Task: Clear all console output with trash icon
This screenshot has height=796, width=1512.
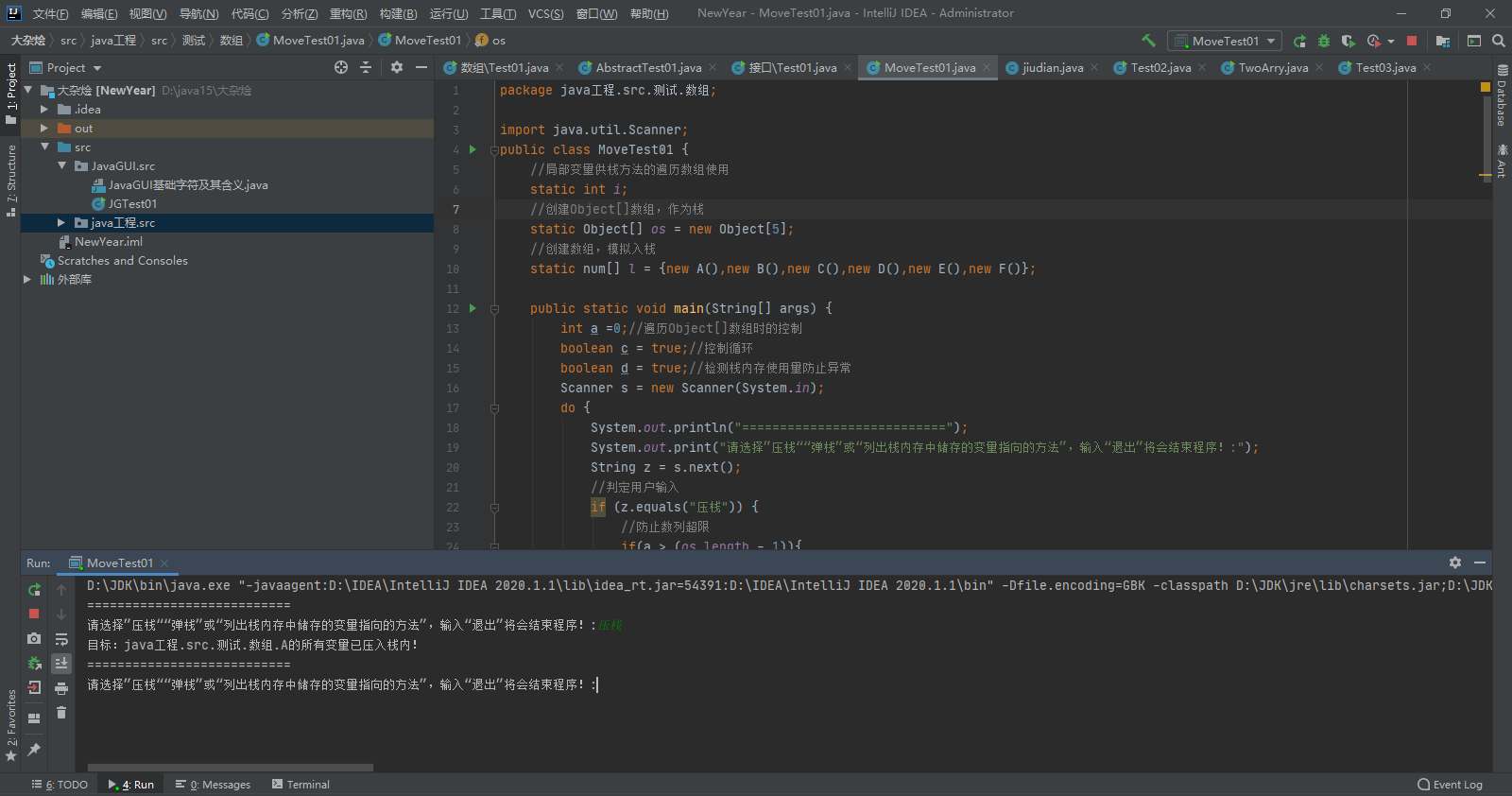Action: pos(61,713)
